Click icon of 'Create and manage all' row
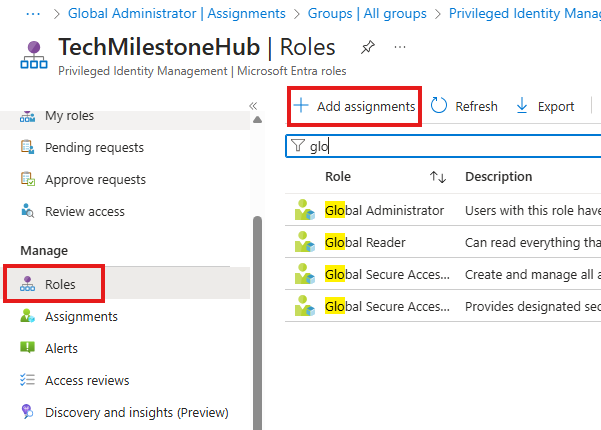Image resolution: width=601 pixels, height=430 pixels. tap(305, 274)
